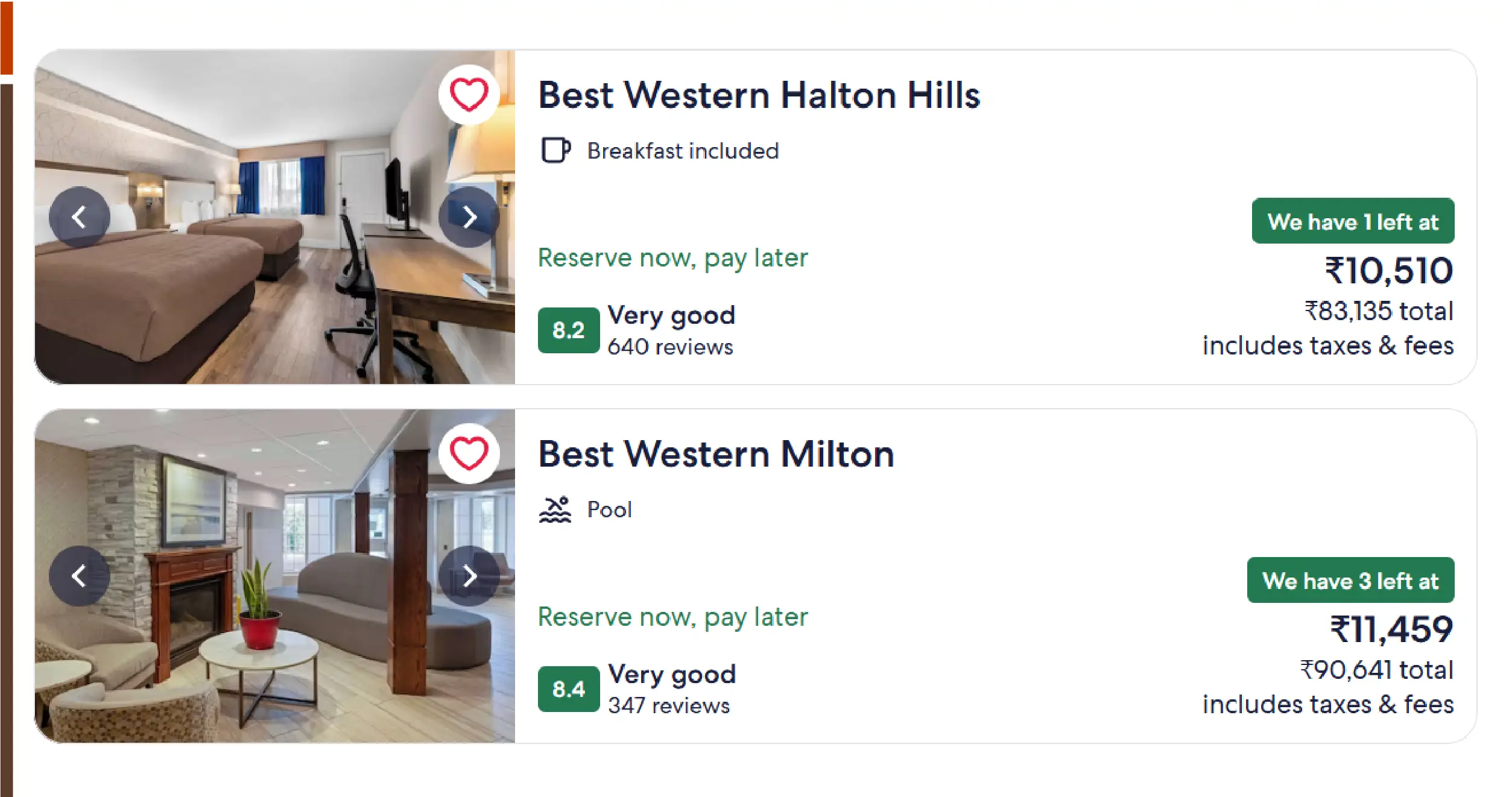Click the Pool swimmer icon
1512x797 pixels.
click(x=555, y=509)
